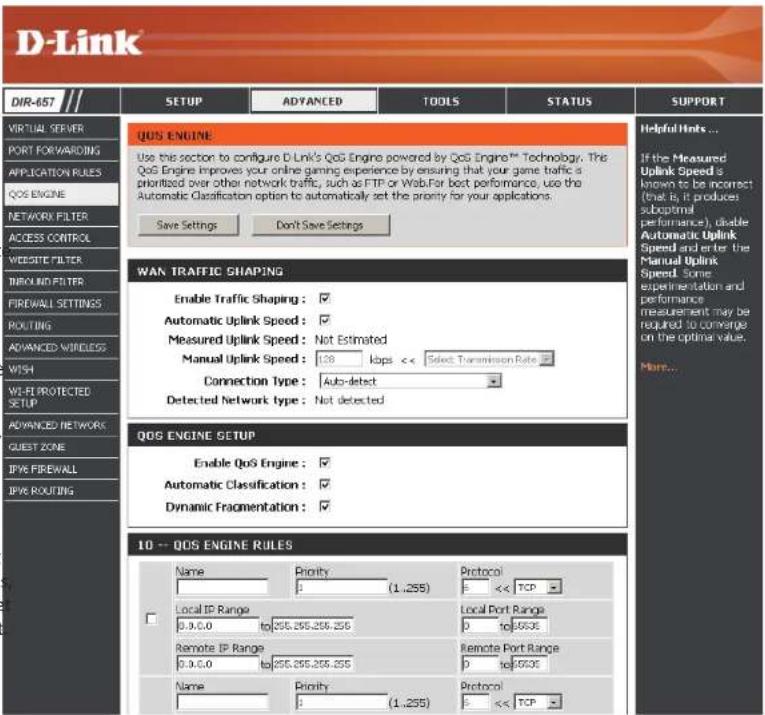
Task: Focus the second rule Name field
Action: 222,702
